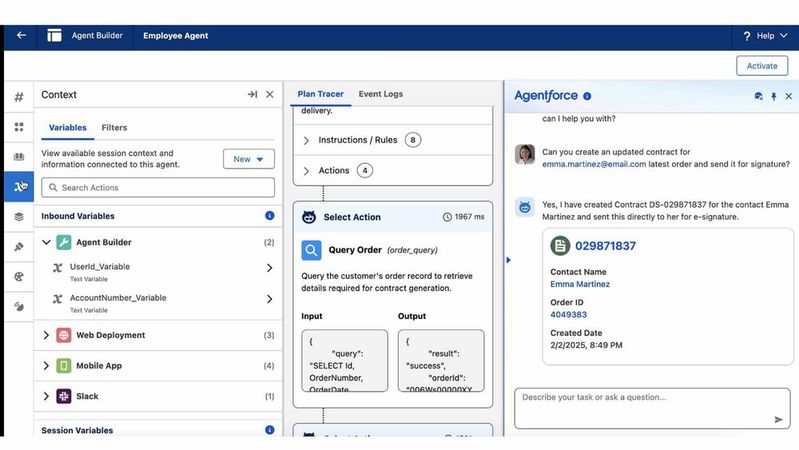
Task: Open the hashtag topics sidebar icon
Action: pyautogui.click(x=19, y=97)
